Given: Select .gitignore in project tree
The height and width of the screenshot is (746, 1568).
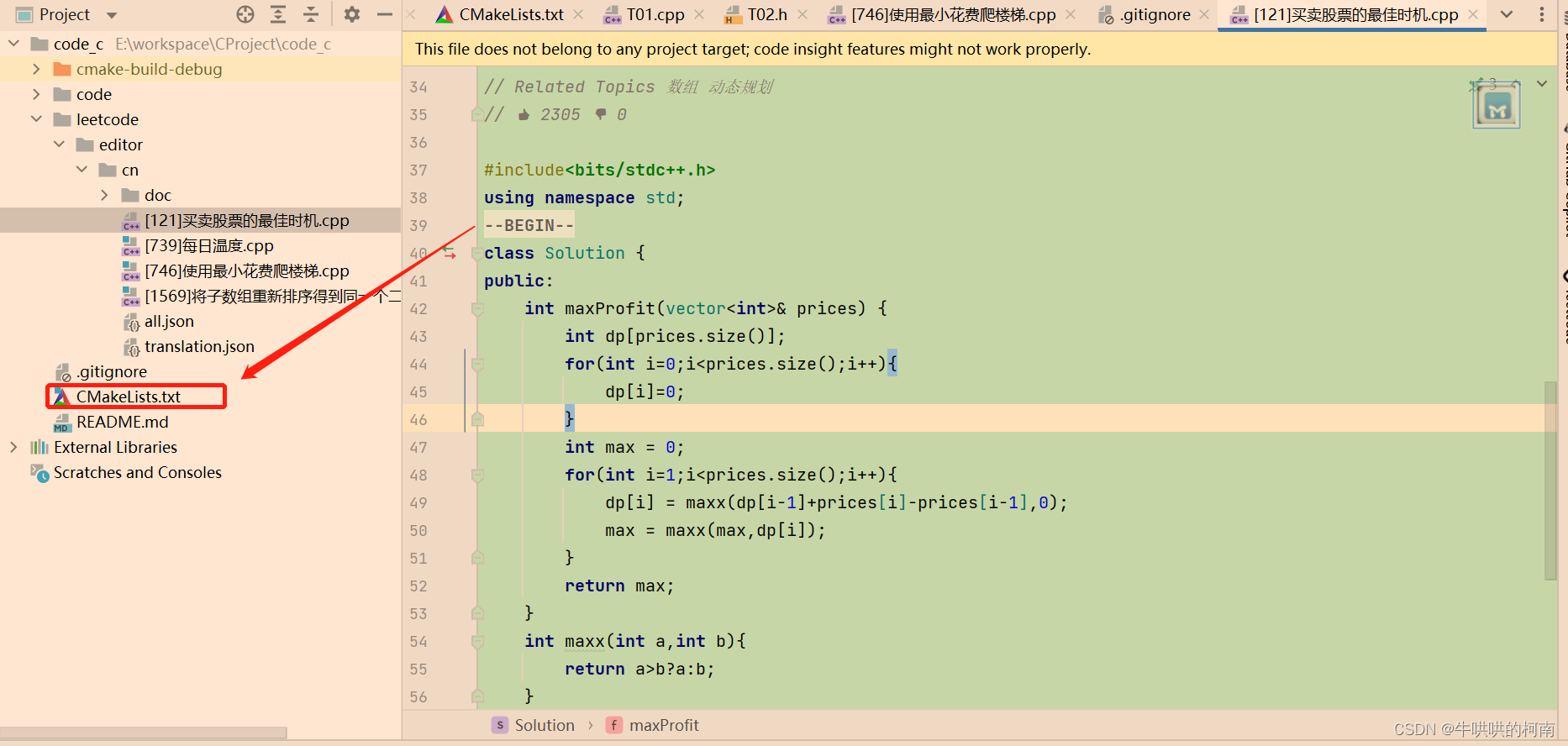Looking at the screenshot, I should pyautogui.click(x=111, y=371).
